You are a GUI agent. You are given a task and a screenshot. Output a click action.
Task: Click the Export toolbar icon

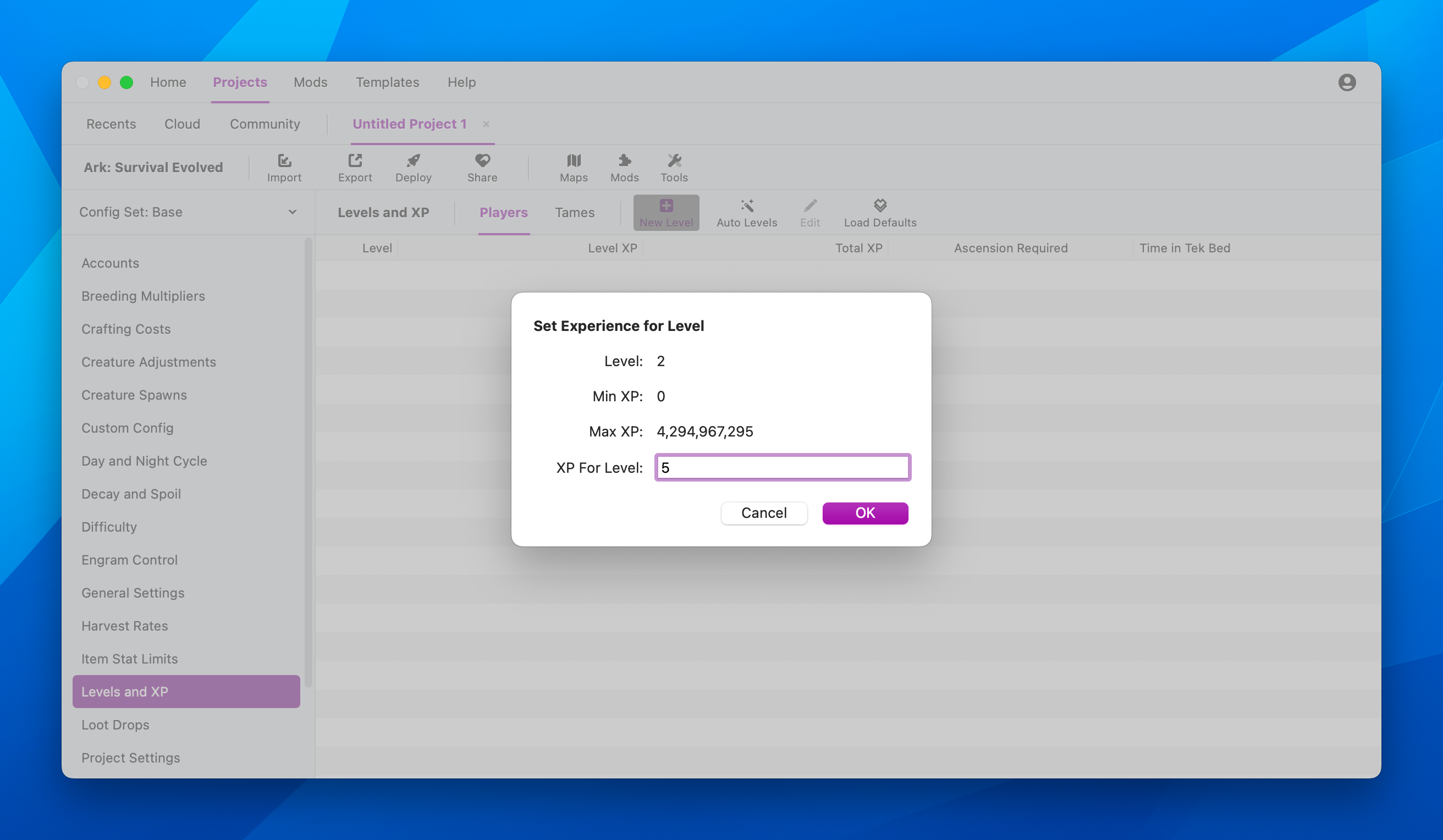tap(355, 161)
